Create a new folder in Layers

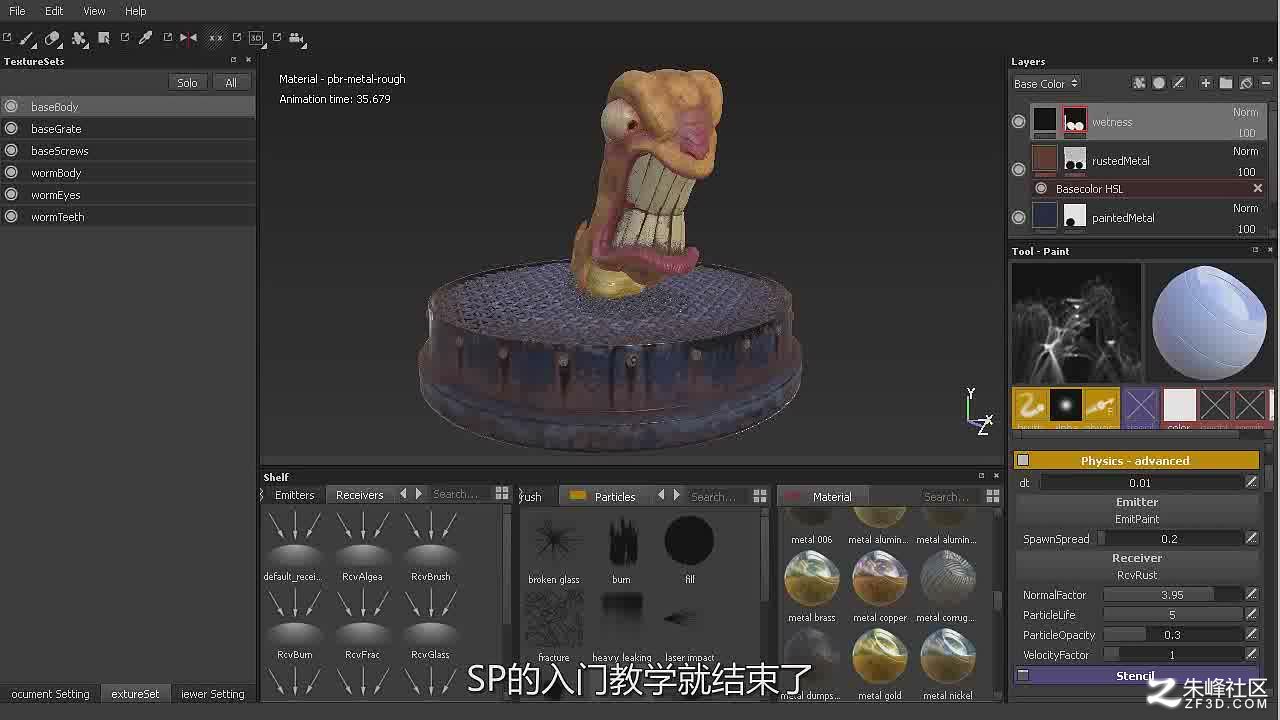pos(1226,83)
